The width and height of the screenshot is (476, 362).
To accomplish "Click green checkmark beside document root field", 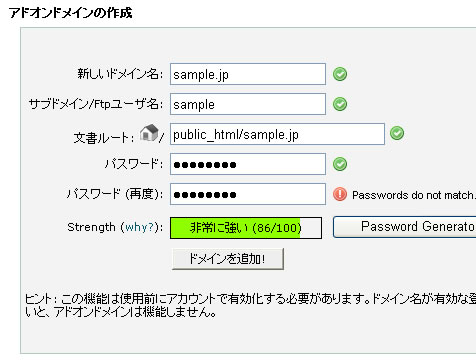I will tap(397, 133).
